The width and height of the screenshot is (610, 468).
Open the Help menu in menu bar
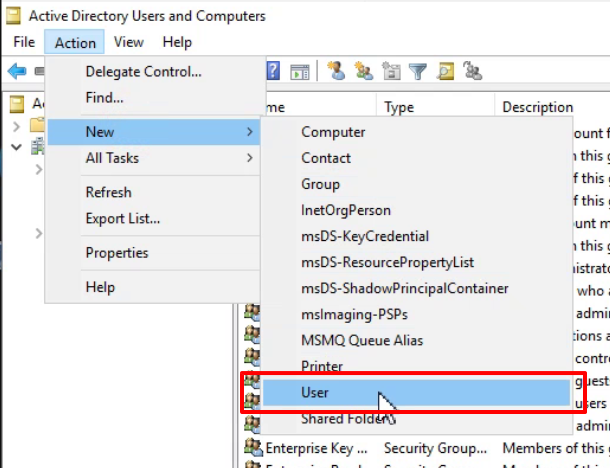pyautogui.click(x=177, y=42)
